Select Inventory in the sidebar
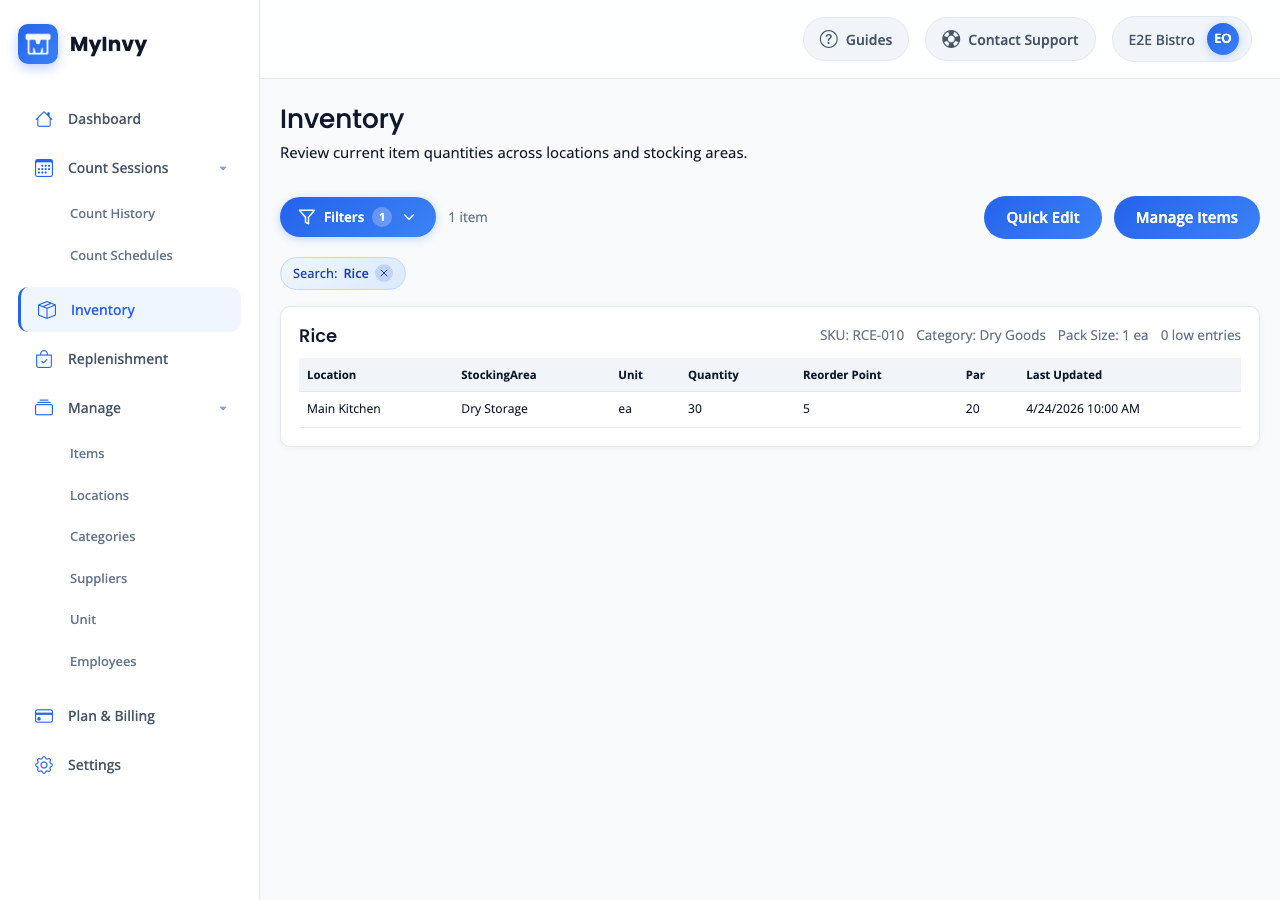 click(129, 310)
